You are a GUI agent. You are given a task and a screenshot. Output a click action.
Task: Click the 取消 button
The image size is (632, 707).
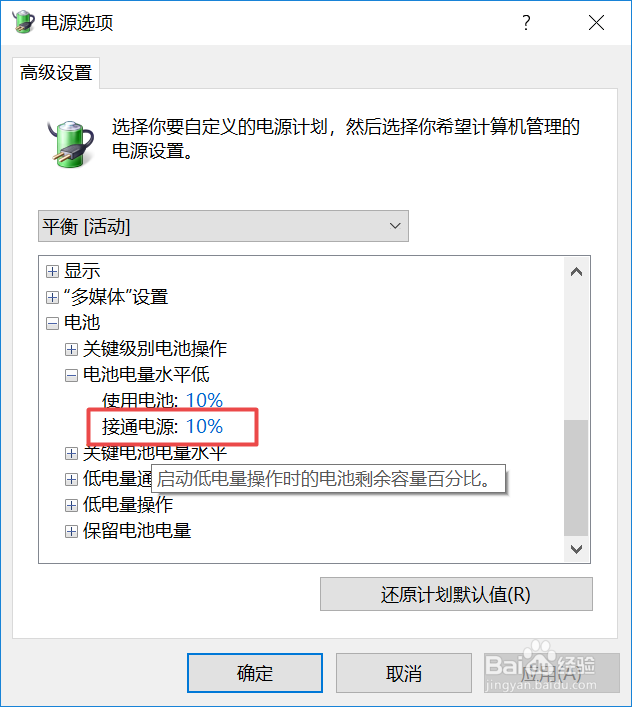coord(404,673)
